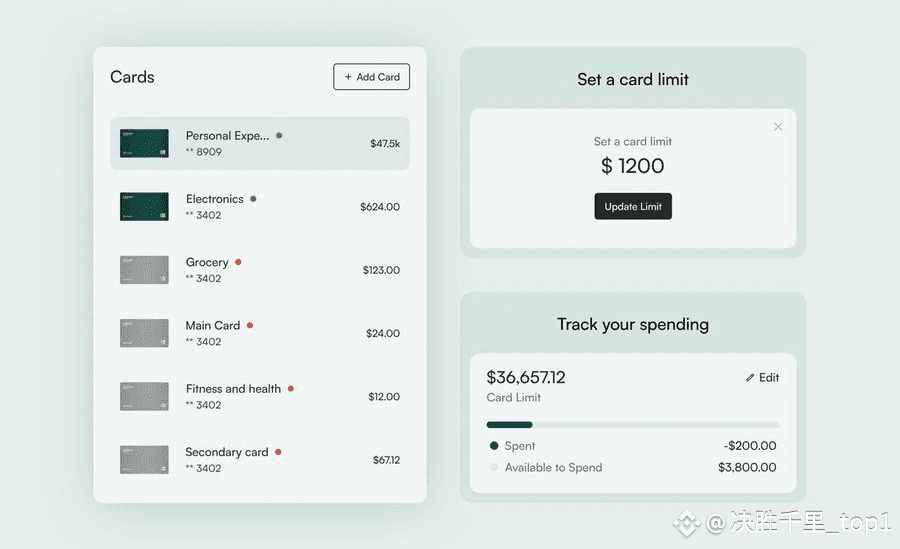The height and width of the screenshot is (549, 900).
Task: Click the $ 1200 limit amount field
Action: 633,166
